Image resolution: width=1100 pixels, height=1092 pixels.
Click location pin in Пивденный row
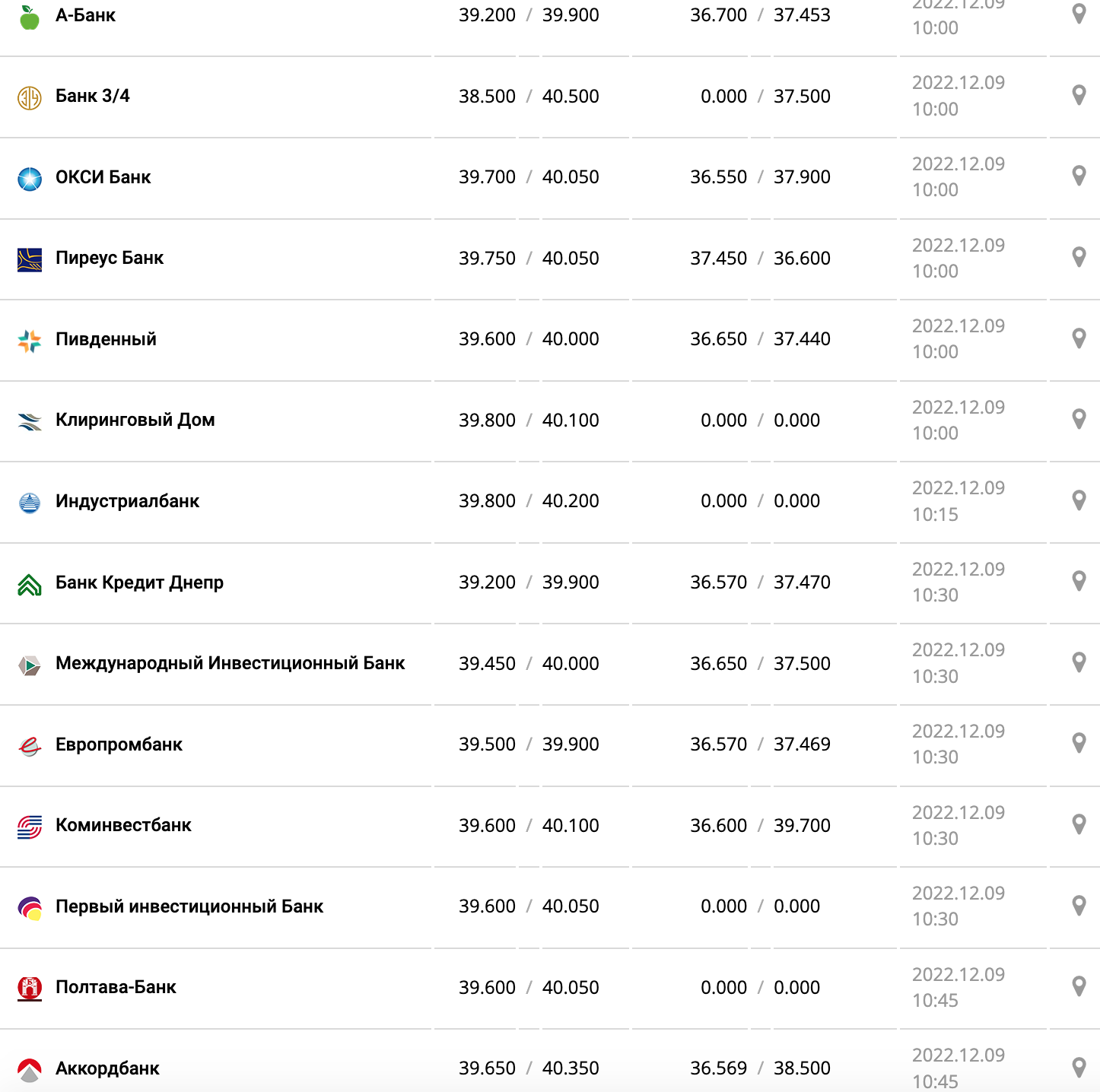(x=1078, y=338)
